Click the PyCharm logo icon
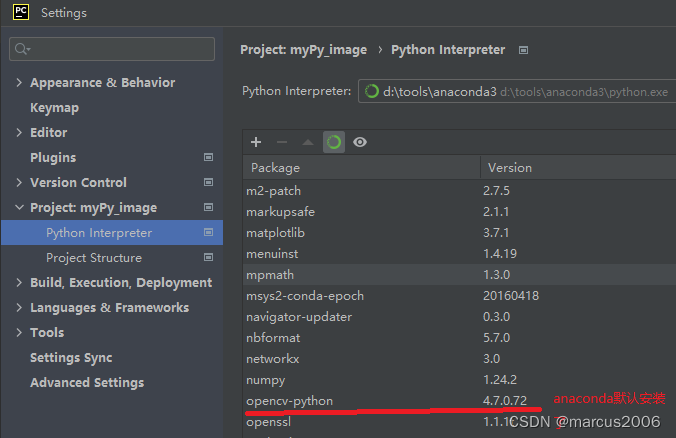 (x=20, y=13)
